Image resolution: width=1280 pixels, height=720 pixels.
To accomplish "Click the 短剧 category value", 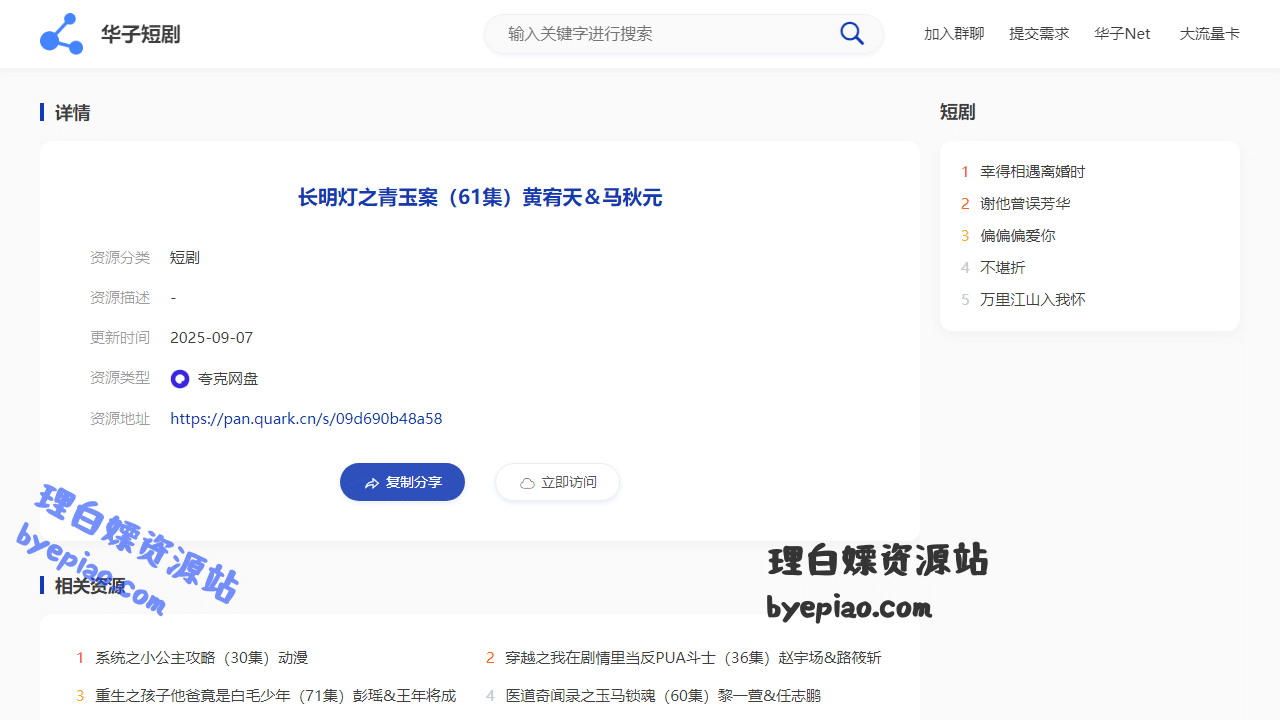I will (x=185, y=258).
